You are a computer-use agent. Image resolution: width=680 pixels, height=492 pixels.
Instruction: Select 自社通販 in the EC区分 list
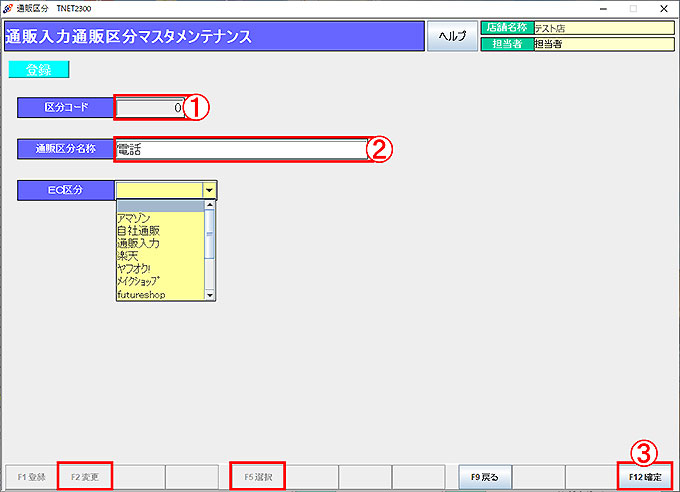click(160, 231)
